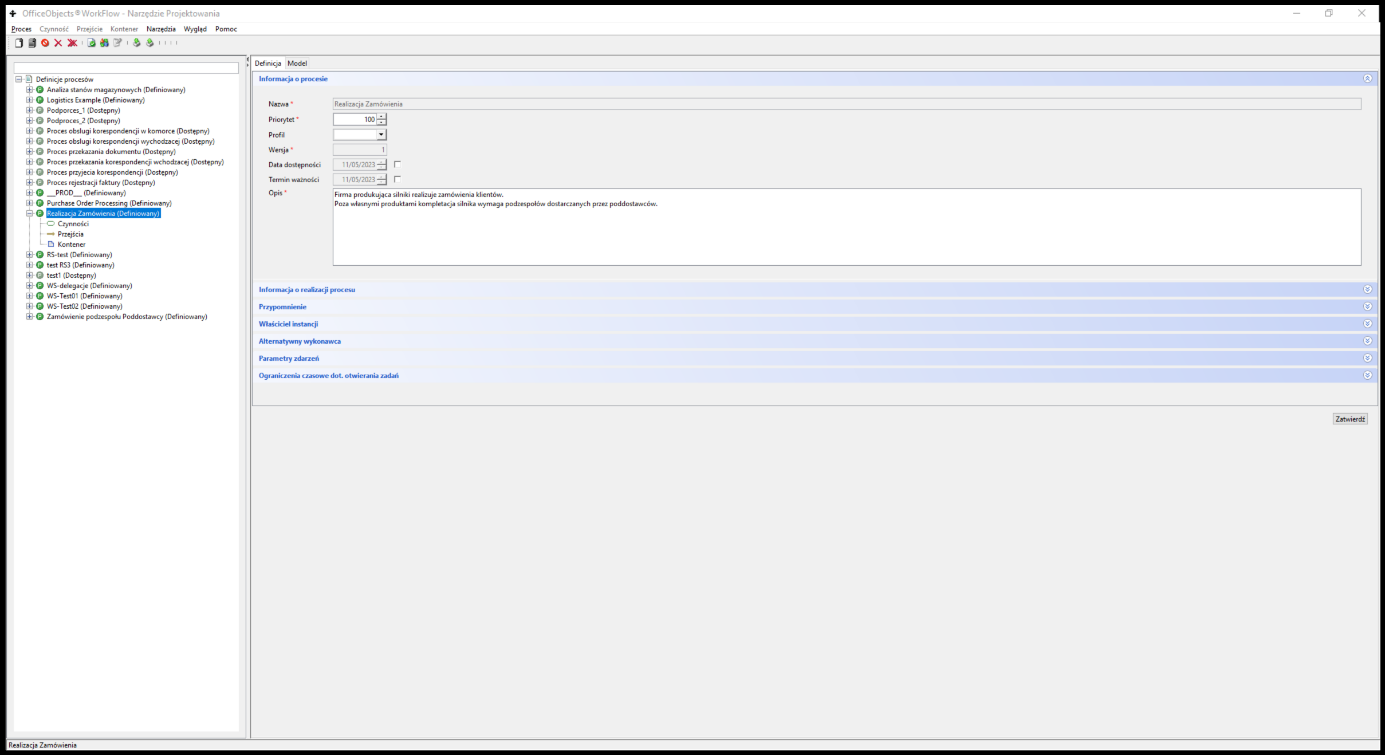
Task: Click the red X delete icon
Action: click(58, 43)
